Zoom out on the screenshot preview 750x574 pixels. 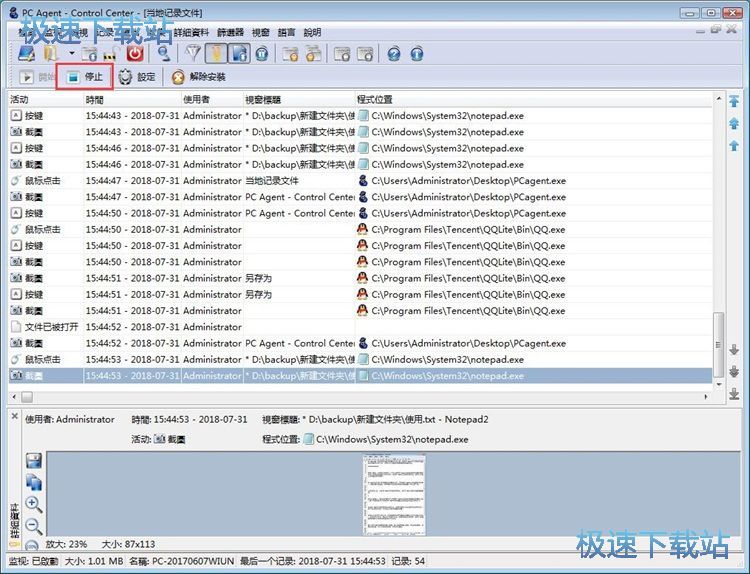33,526
